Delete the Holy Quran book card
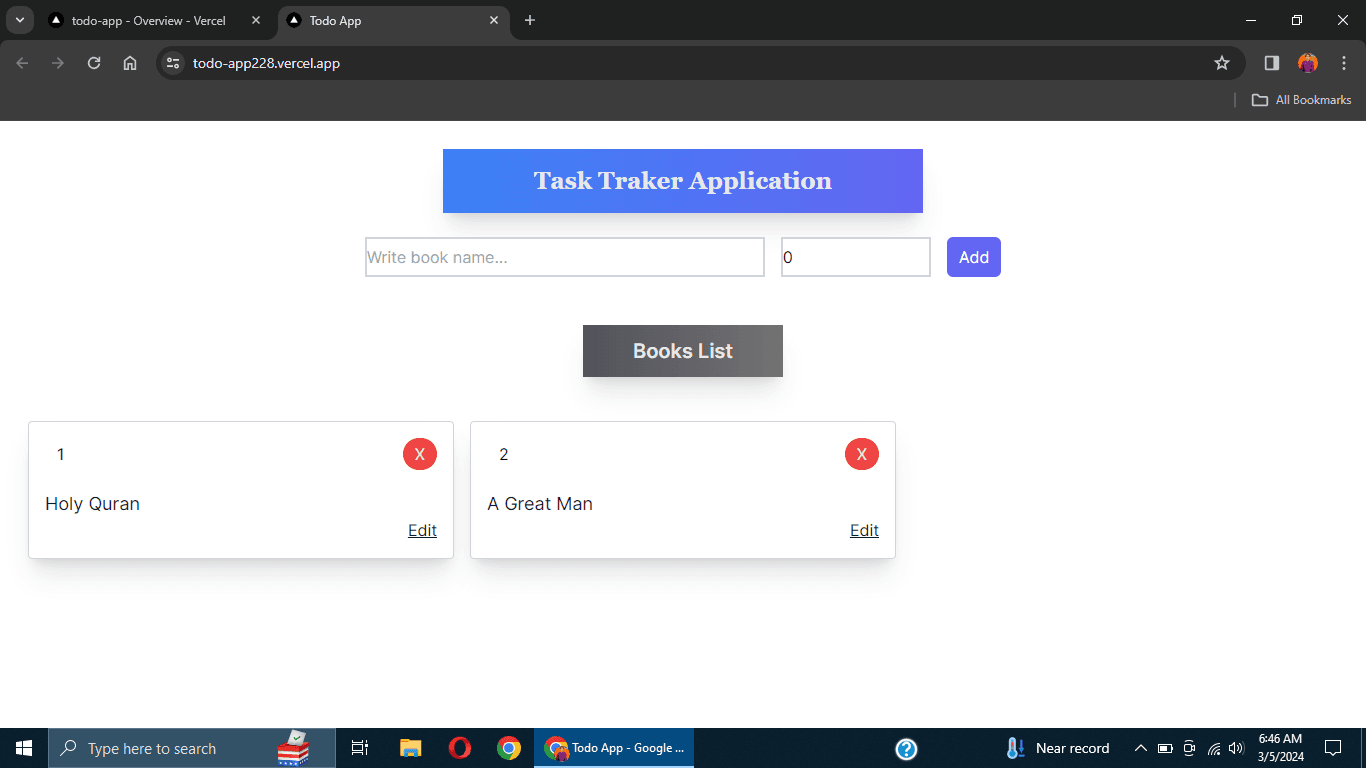 click(x=419, y=454)
